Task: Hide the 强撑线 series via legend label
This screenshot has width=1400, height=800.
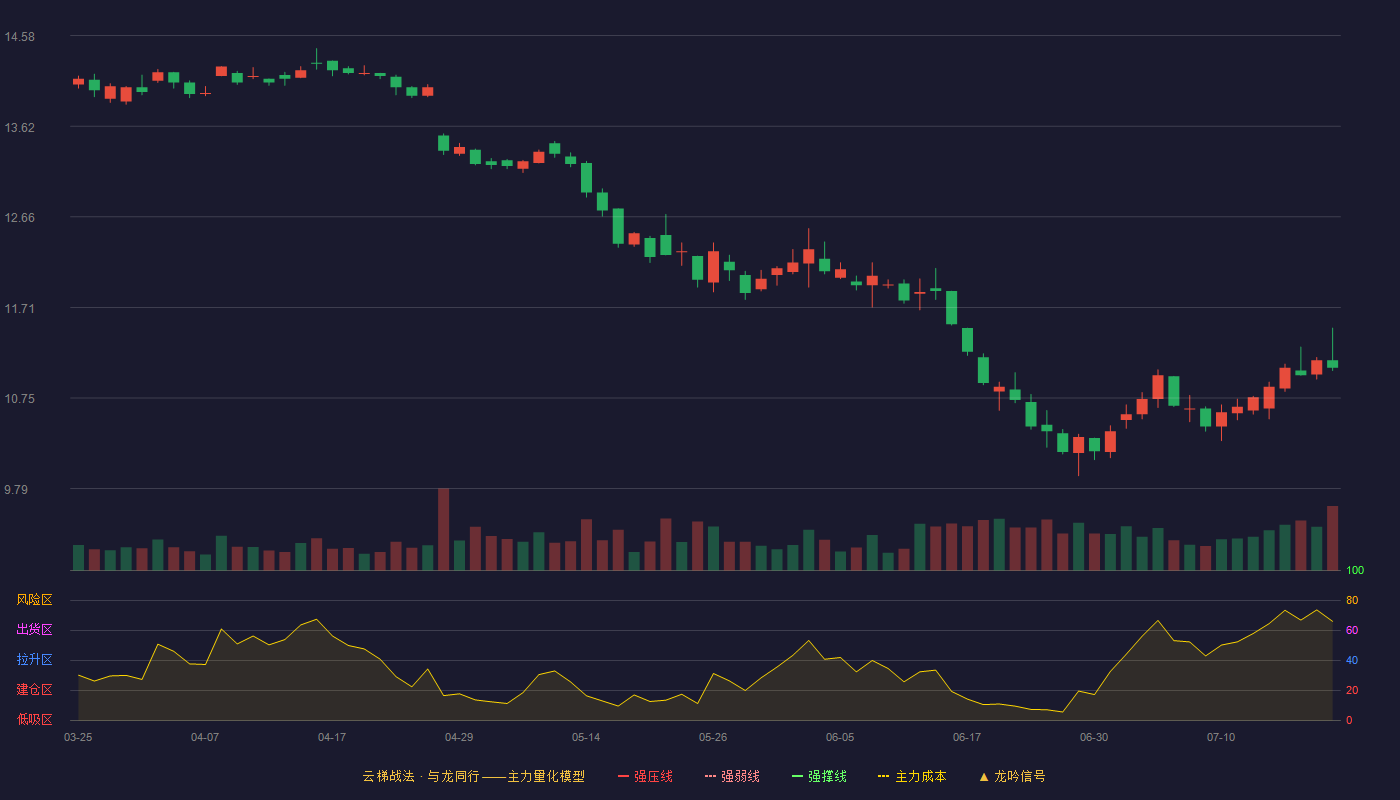Action: pyautogui.click(x=827, y=776)
